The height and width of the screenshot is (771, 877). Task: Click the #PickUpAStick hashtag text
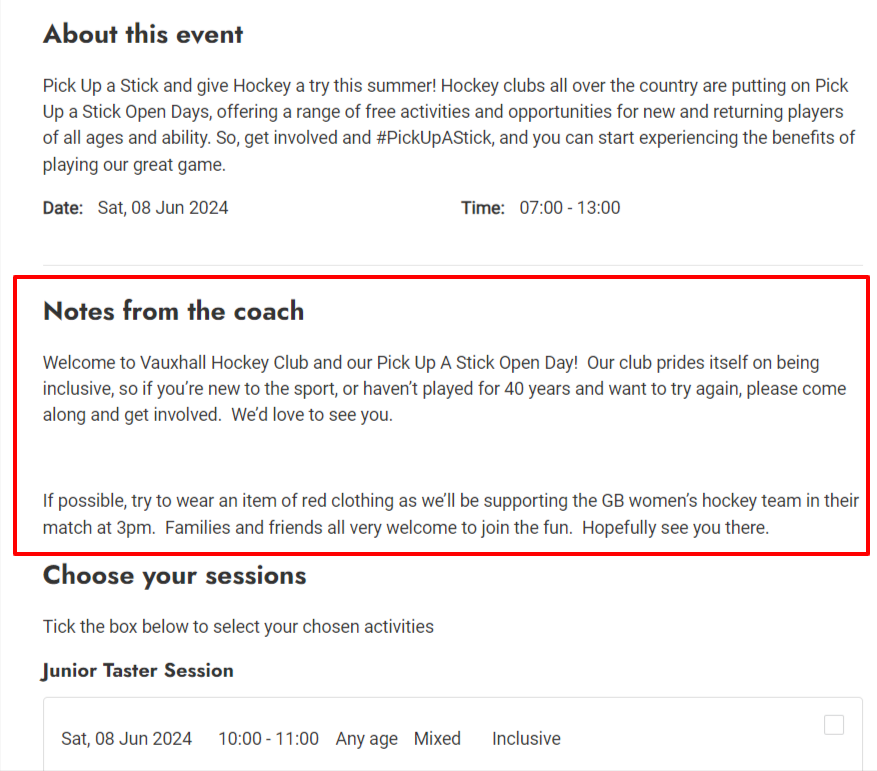tap(435, 138)
